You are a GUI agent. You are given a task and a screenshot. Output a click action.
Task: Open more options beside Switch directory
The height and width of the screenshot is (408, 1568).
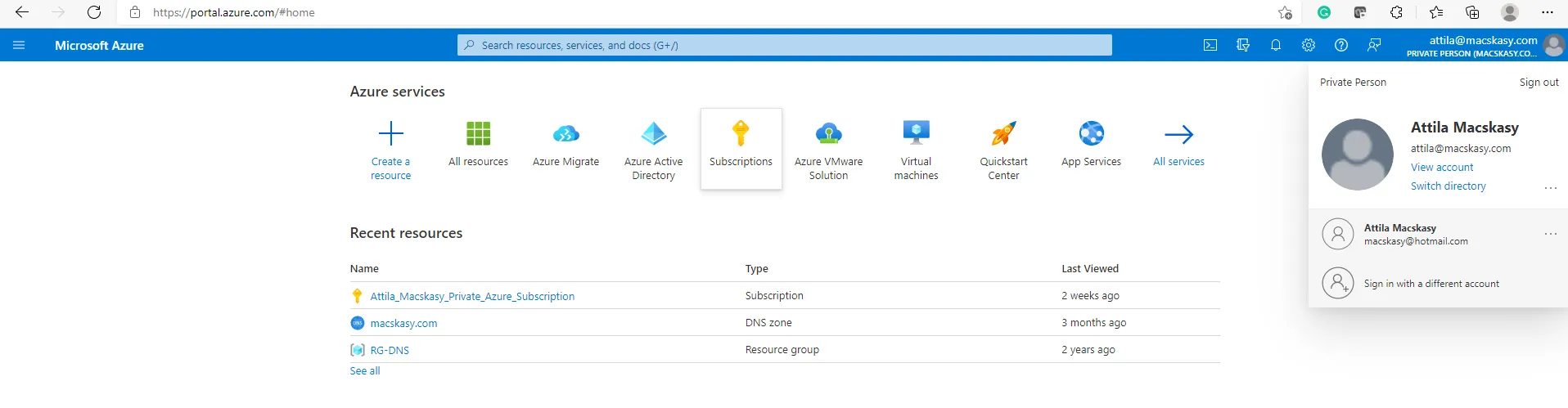click(x=1550, y=188)
